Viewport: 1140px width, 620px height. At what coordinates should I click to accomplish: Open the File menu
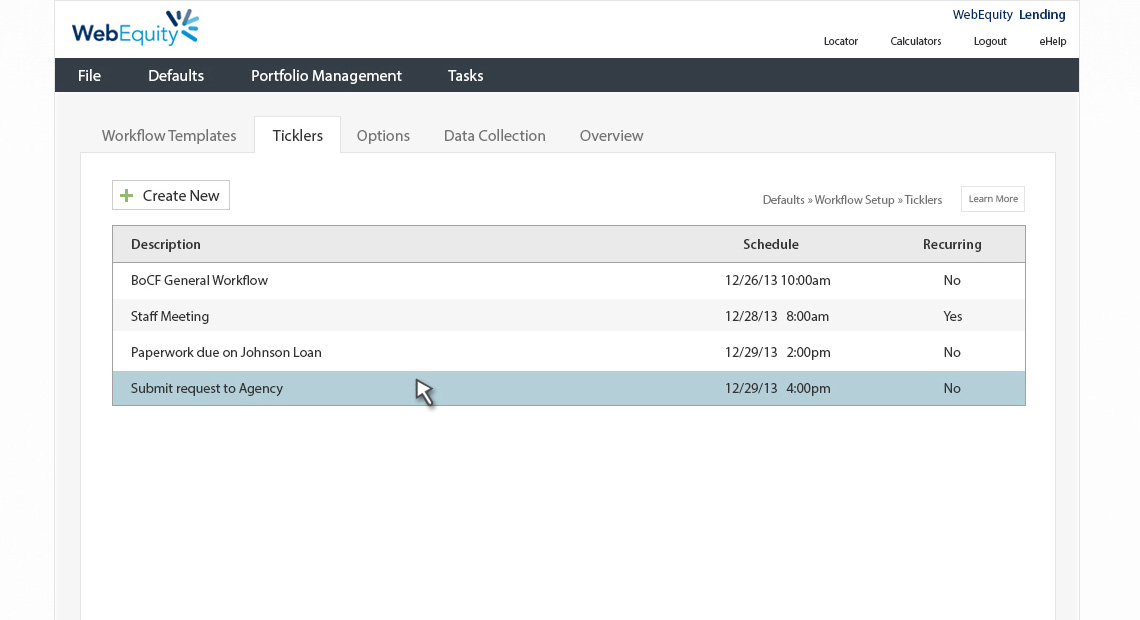point(89,76)
